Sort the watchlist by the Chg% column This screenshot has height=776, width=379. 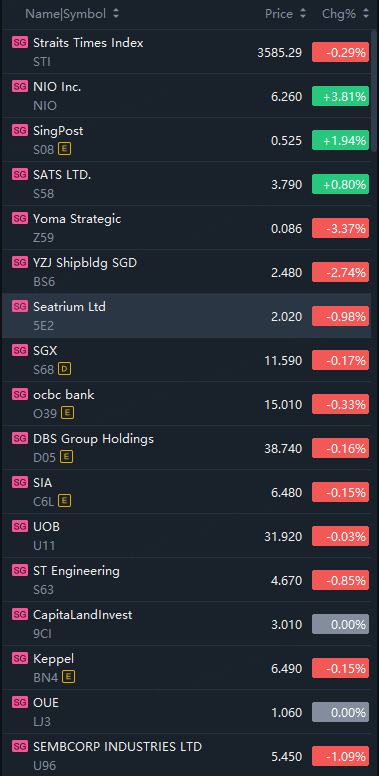345,14
